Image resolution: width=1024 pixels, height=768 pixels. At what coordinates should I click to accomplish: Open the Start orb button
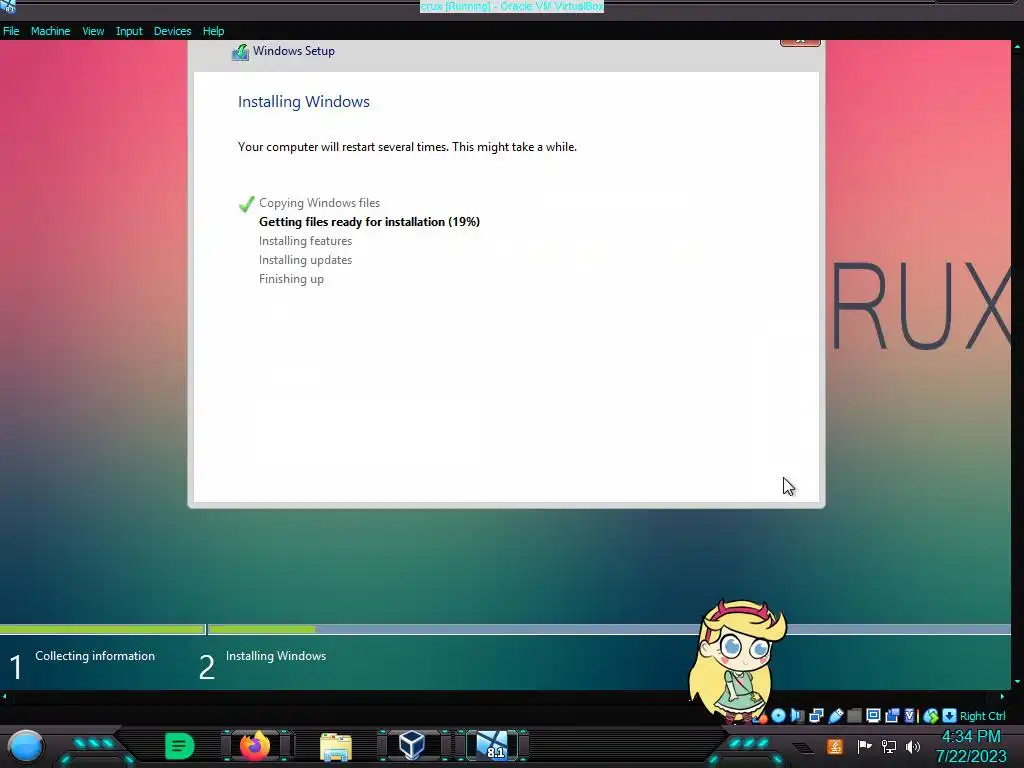pos(26,747)
